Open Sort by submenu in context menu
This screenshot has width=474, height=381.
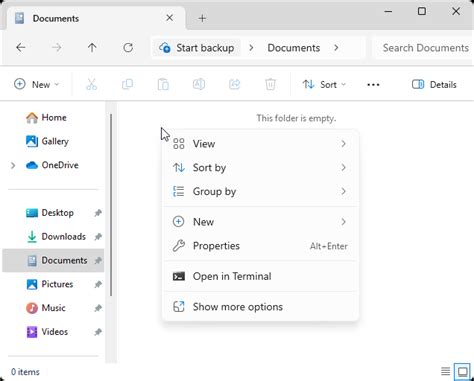pyautogui.click(x=260, y=168)
